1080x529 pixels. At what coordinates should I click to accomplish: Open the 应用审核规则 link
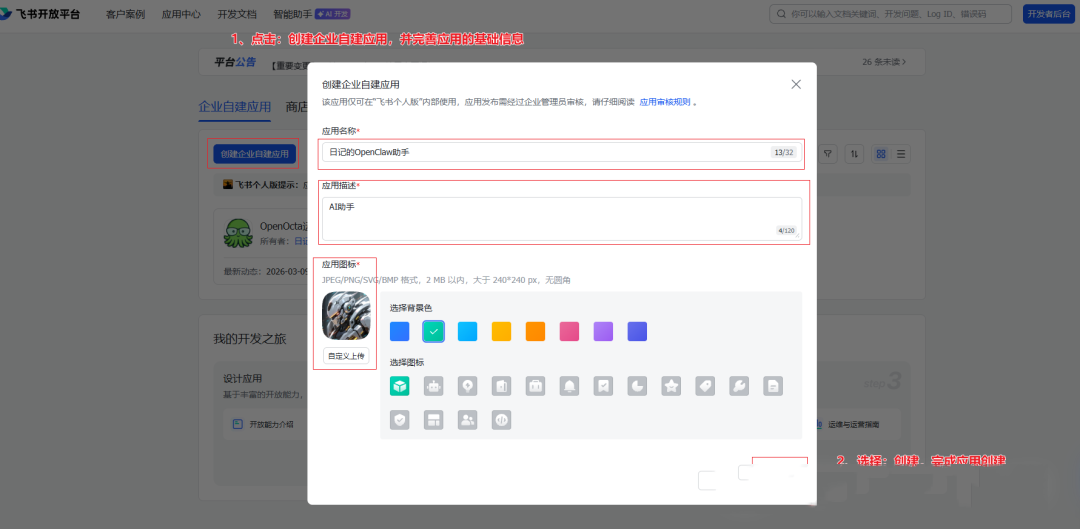tap(665, 102)
